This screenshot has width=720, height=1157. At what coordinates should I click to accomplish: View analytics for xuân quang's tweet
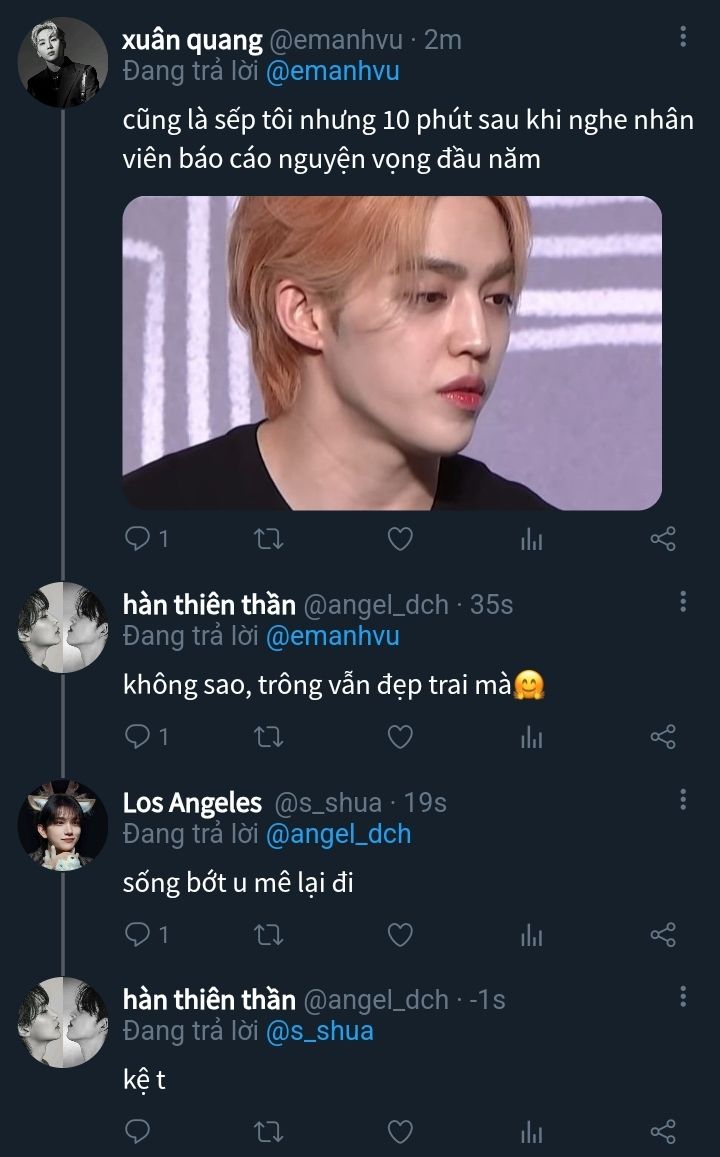coord(531,540)
